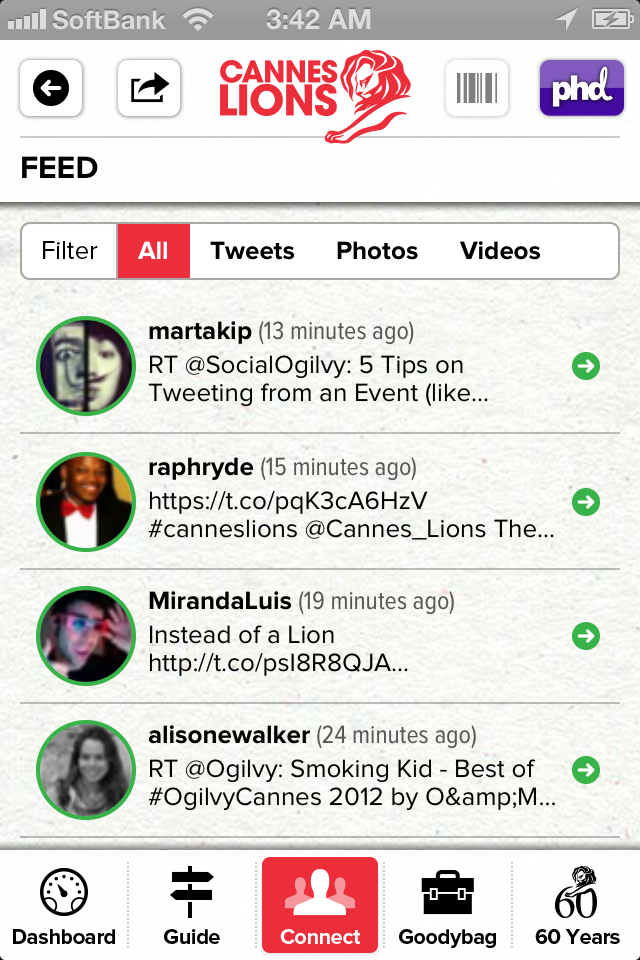The image size is (640, 960).
Task: Select the All filter option
Action: (x=153, y=251)
